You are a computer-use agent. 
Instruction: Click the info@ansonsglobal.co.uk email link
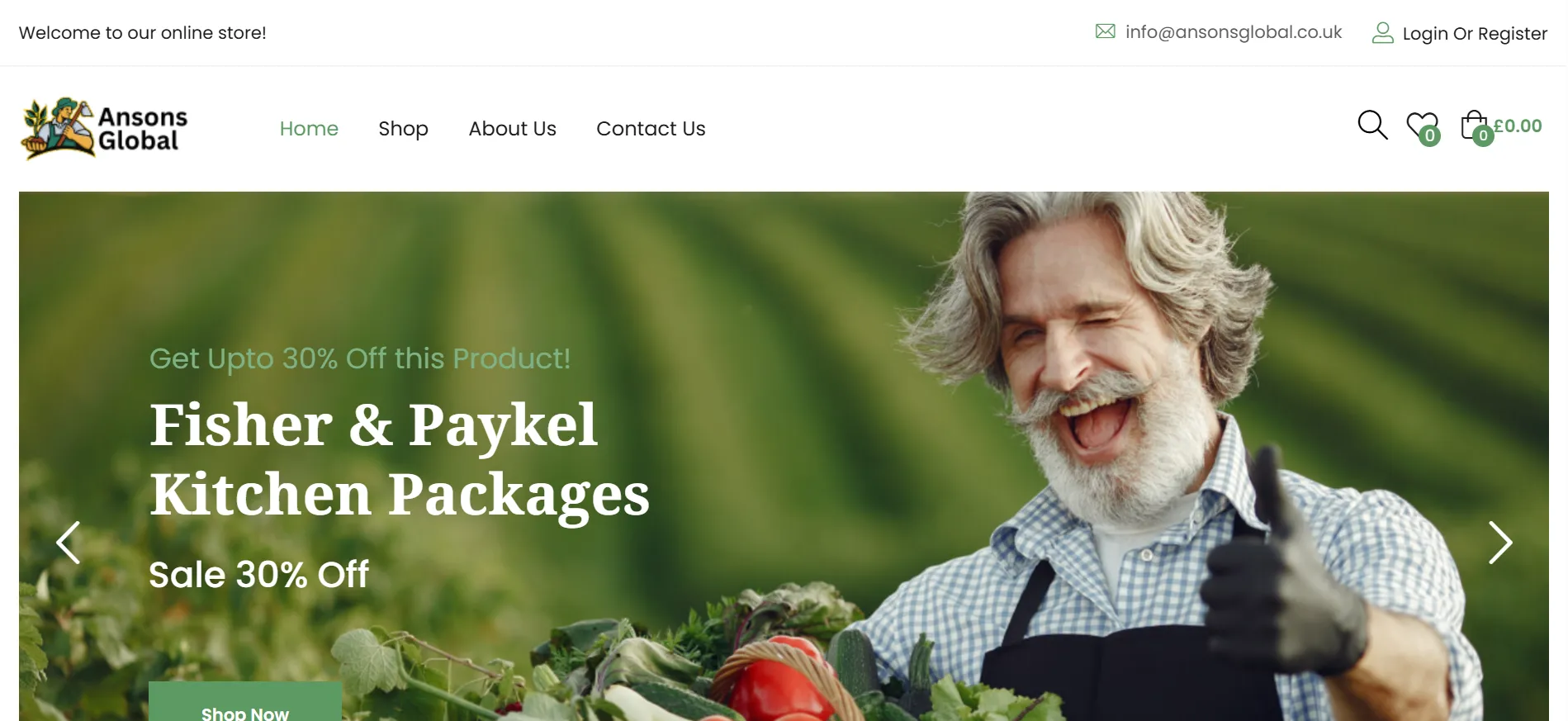(1234, 32)
